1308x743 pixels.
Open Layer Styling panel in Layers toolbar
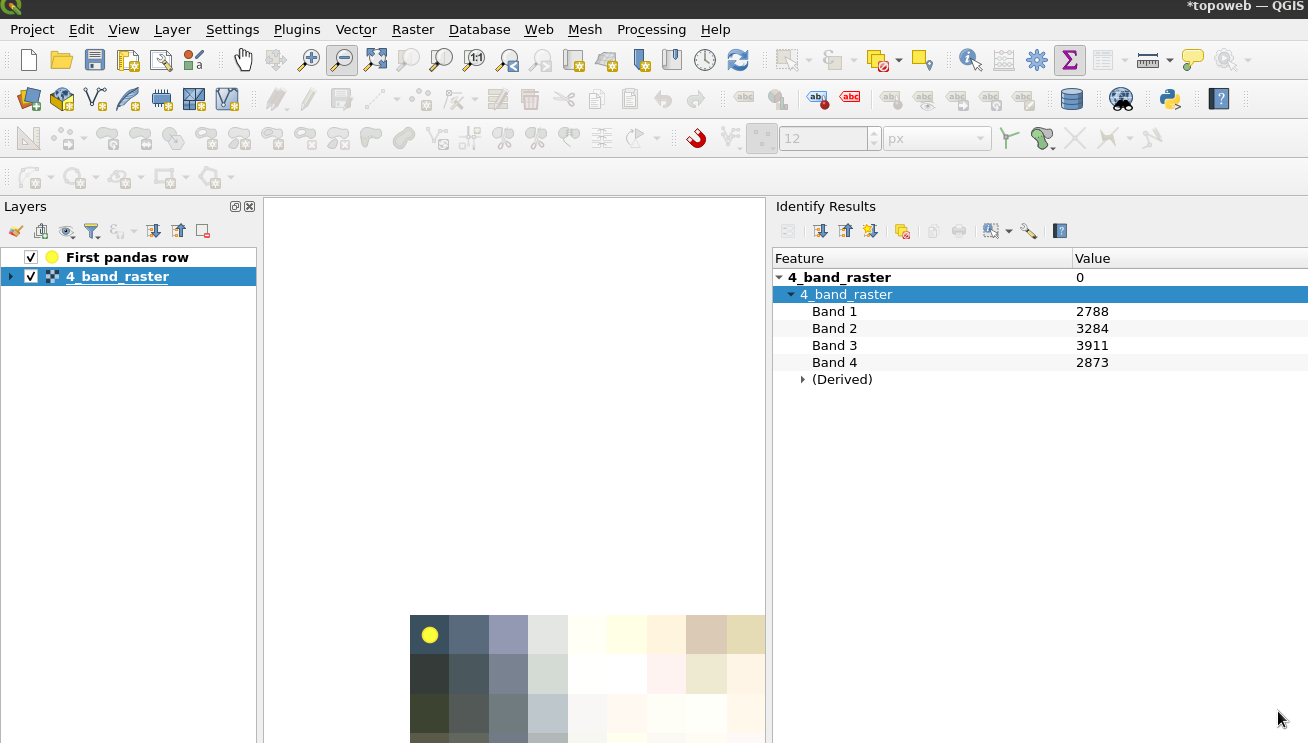(x=16, y=231)
